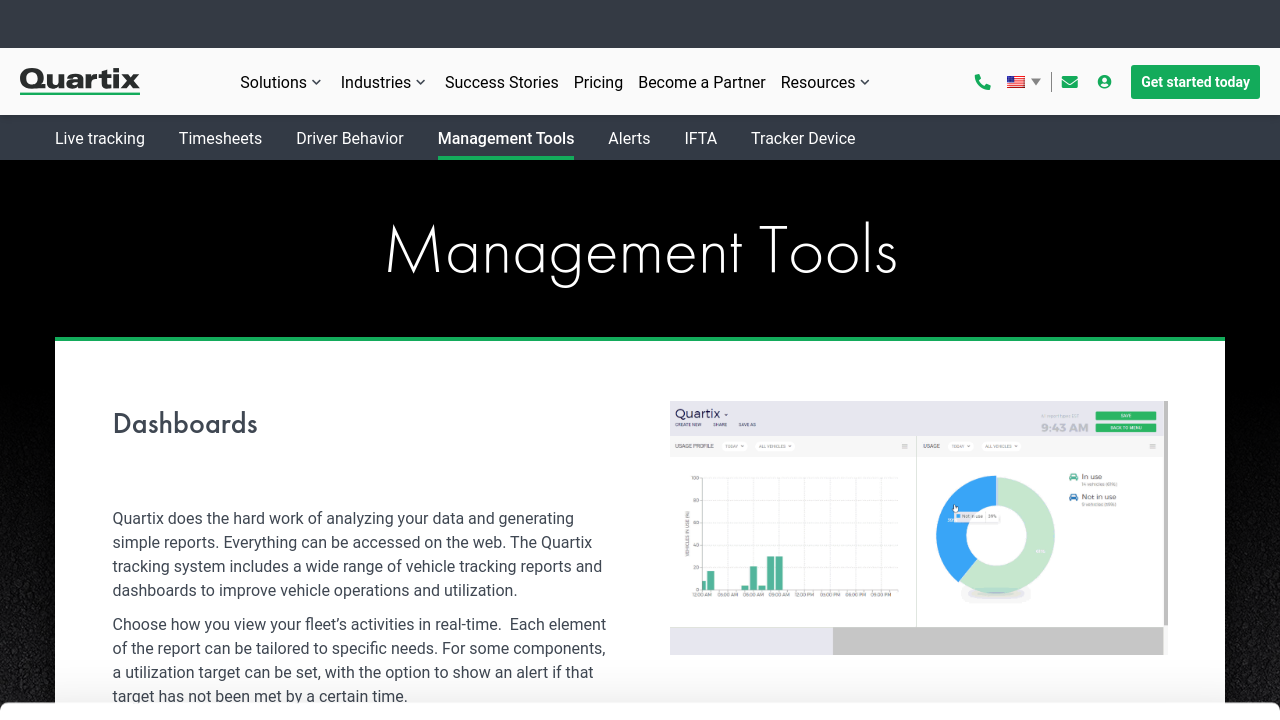This screenshot has width=1280, height=720.
Task: Click the US flag icon
Action: pyautogui.click(x=1016, y=82)
